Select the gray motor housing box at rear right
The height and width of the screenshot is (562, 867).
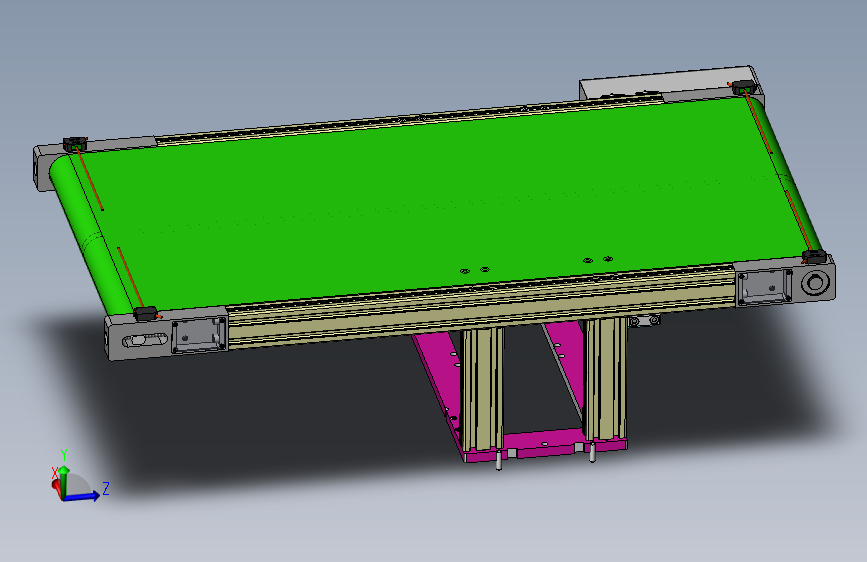tap(672, 83)
